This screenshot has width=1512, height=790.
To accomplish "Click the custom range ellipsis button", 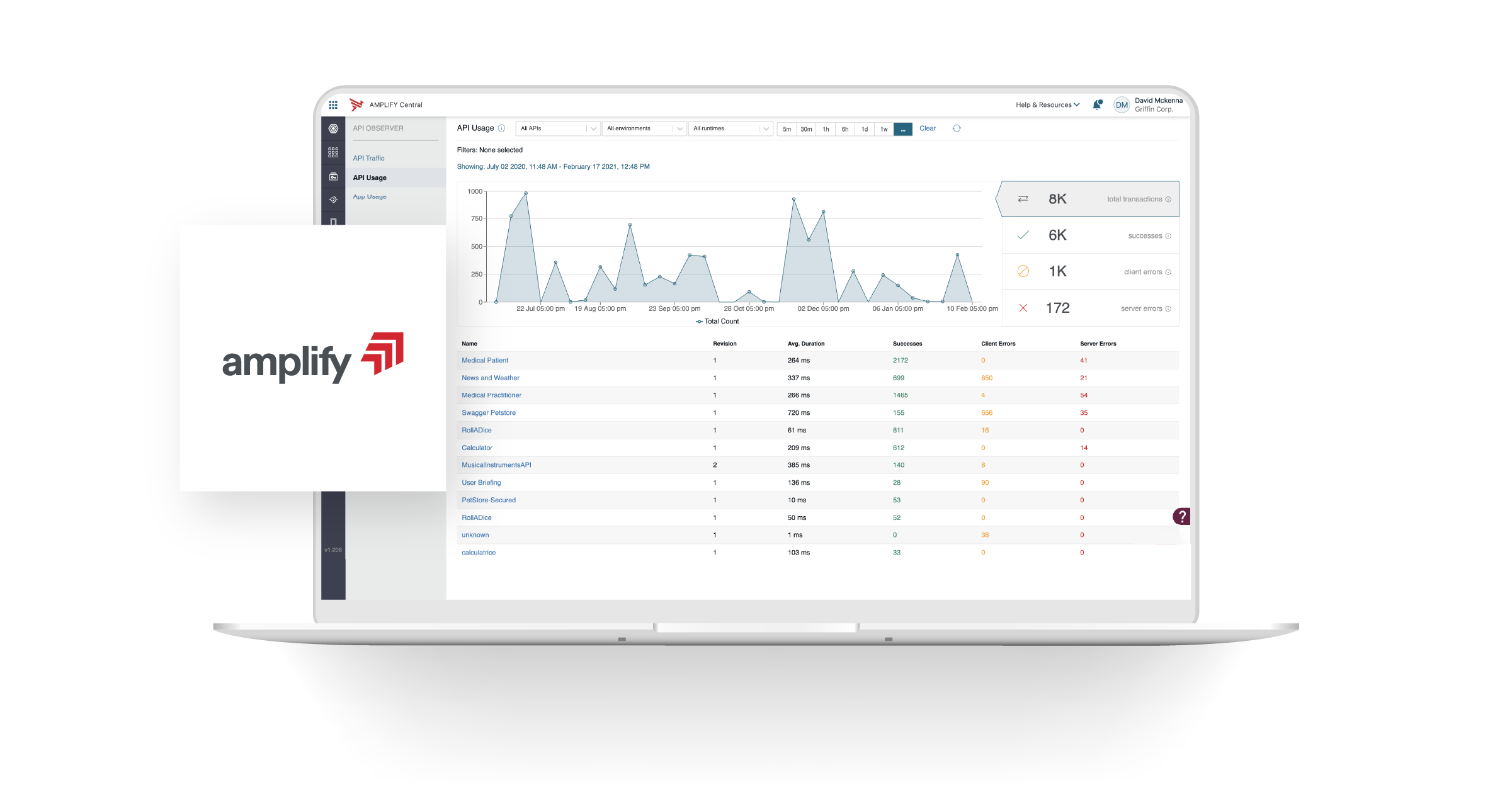I will [x=903, y=129].
